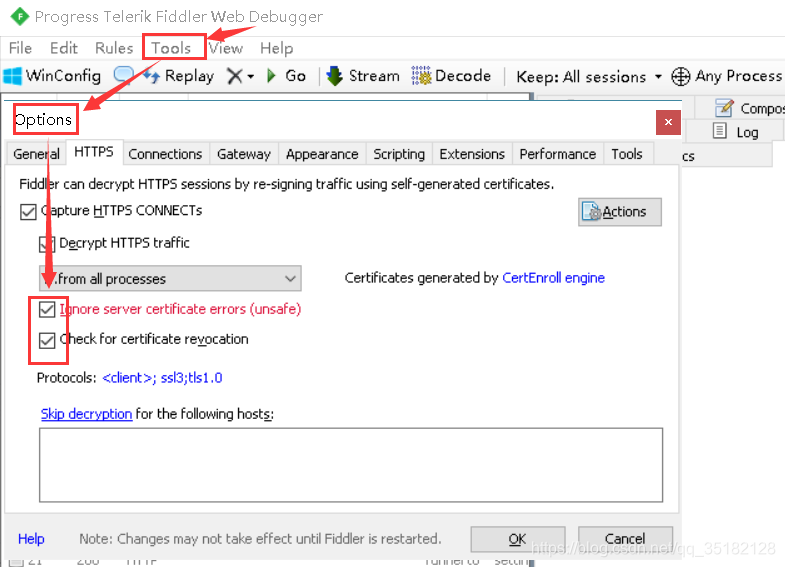Click the OK button
This screenshot has width=785, height=567.
[x=518, y=539]
